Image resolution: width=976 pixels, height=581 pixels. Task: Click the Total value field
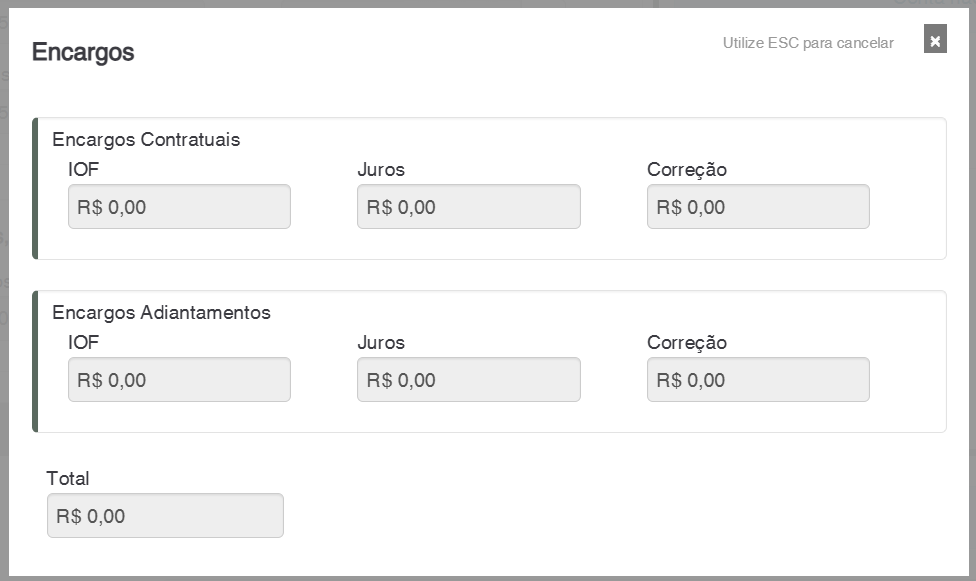click(x=165, y=516)
